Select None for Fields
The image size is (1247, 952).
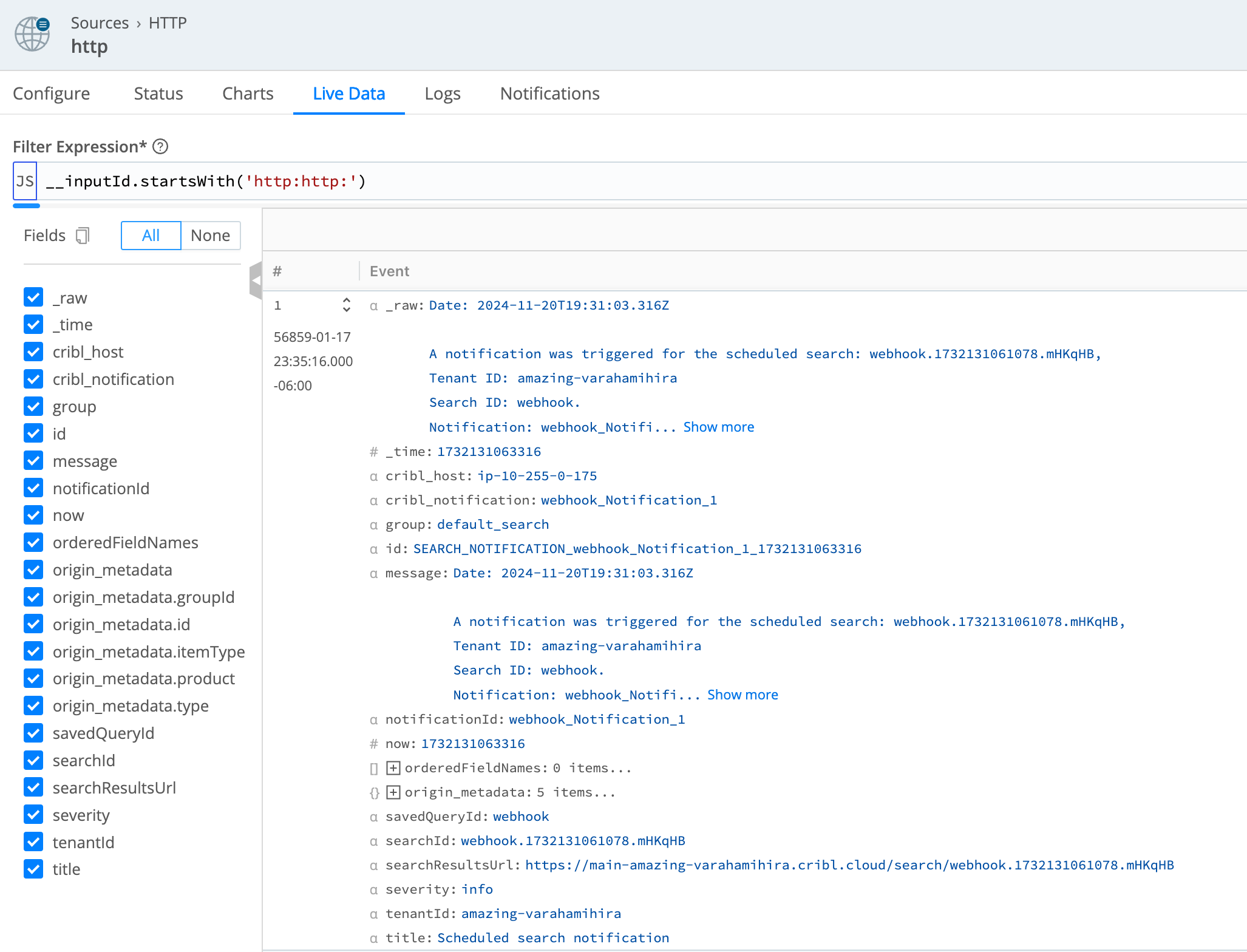[x=210, y=236]
